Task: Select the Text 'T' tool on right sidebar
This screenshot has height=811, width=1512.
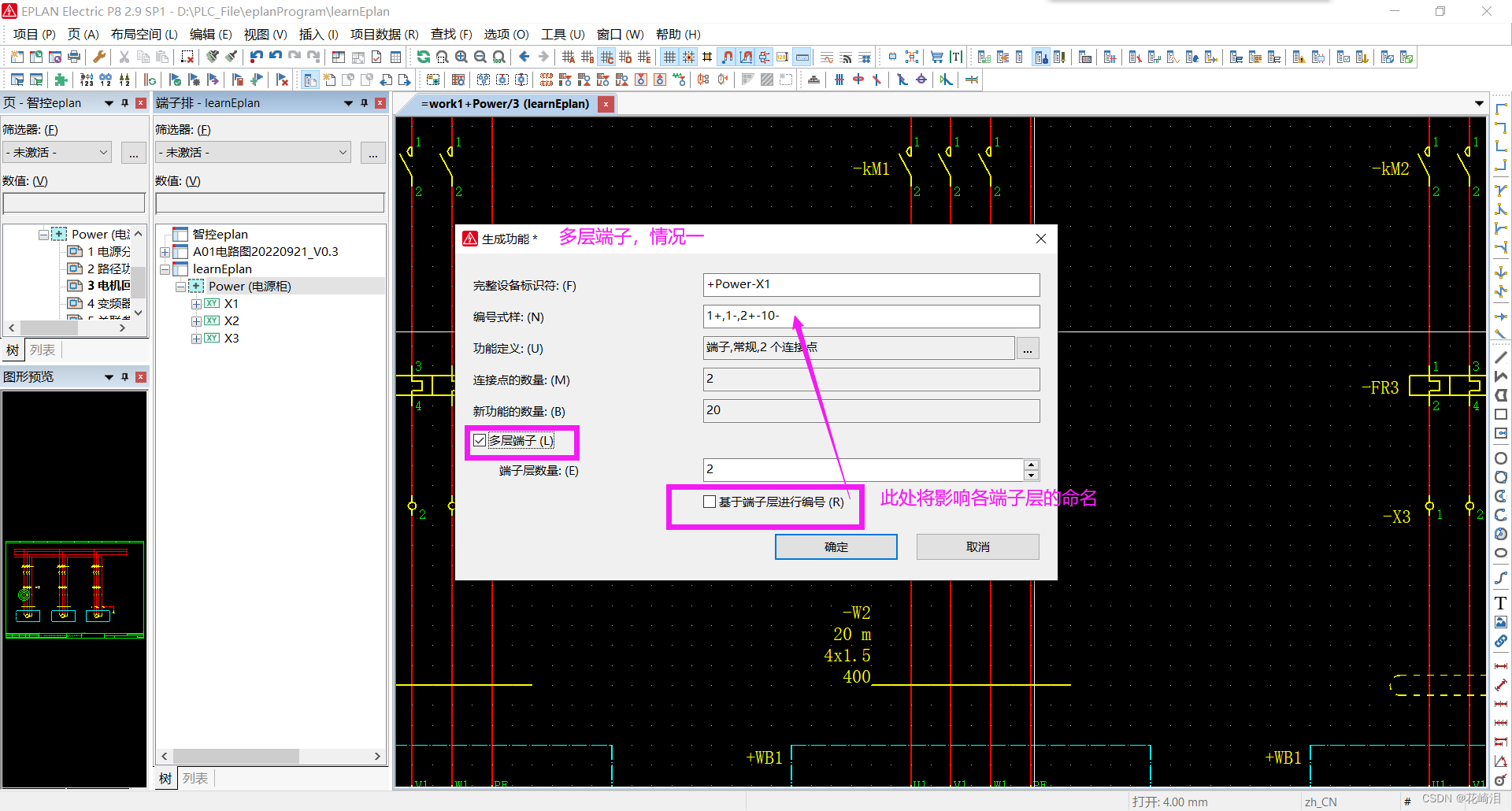Action: pos(1501,603)
